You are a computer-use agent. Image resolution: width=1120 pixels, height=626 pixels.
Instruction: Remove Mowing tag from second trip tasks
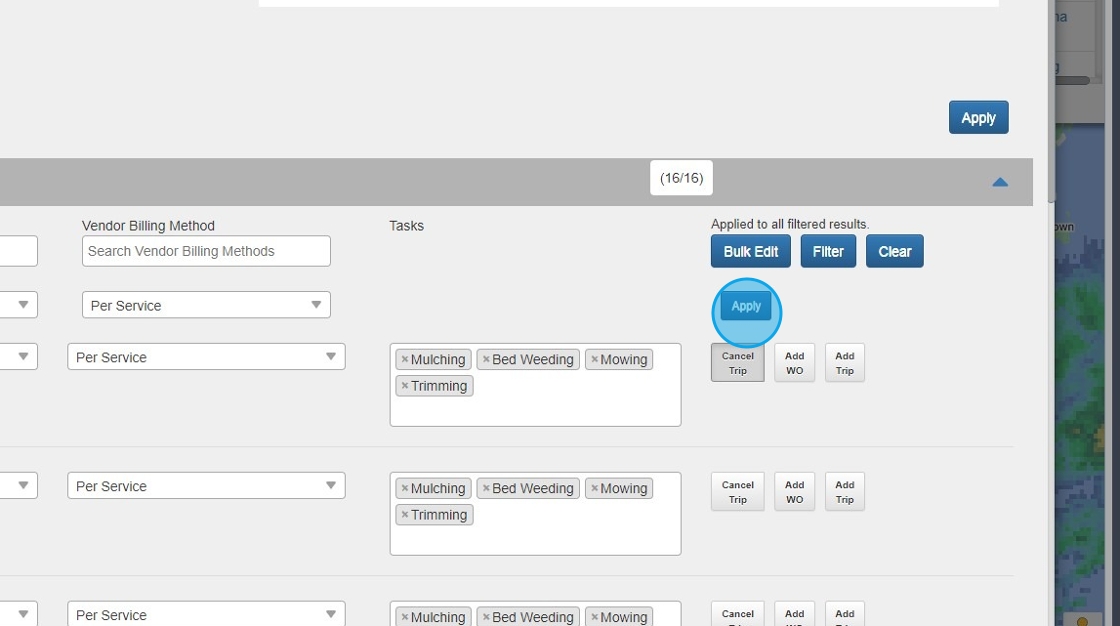(x=594, y=487)
